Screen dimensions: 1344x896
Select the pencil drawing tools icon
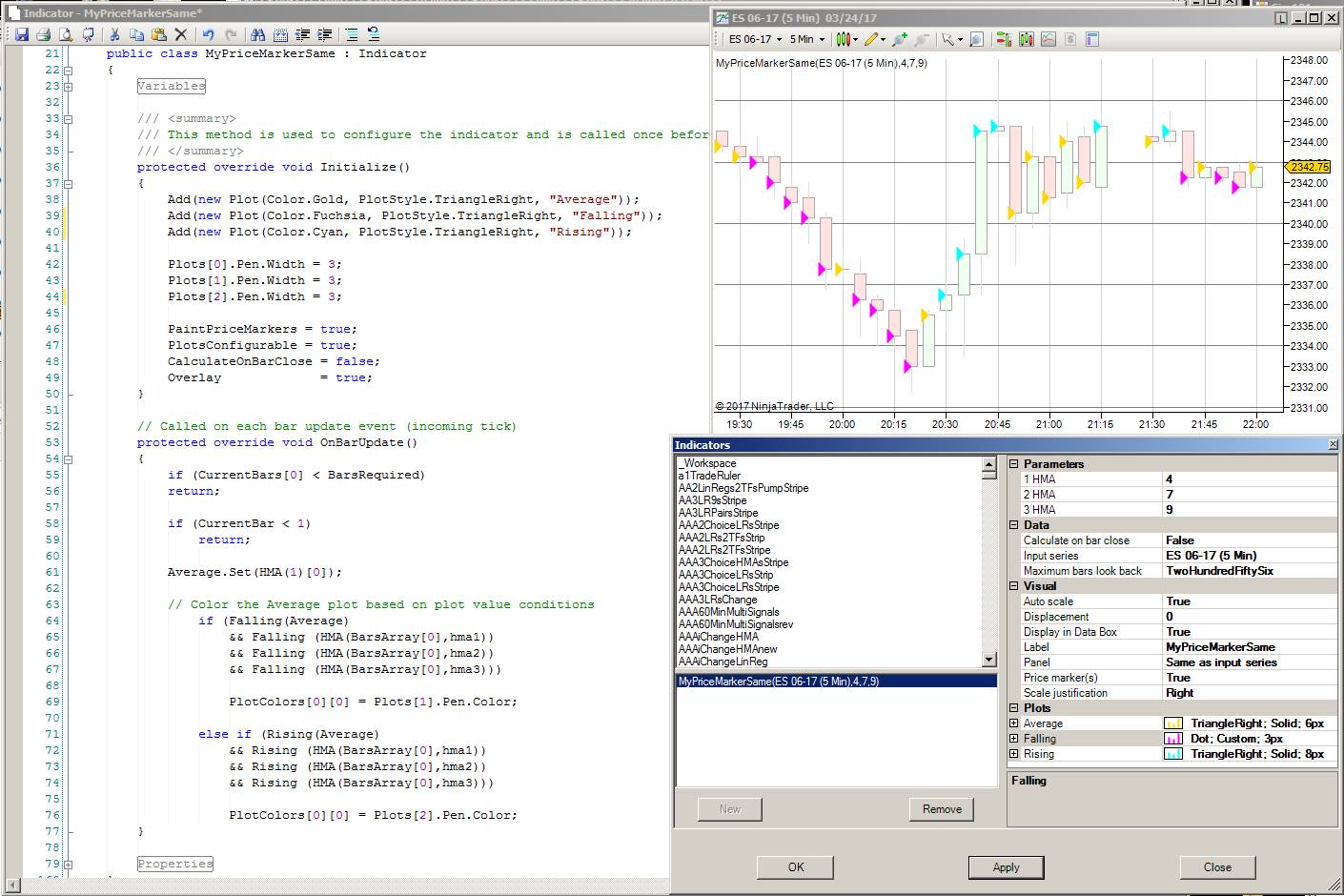pyautogui.click(x=872, y=39)
